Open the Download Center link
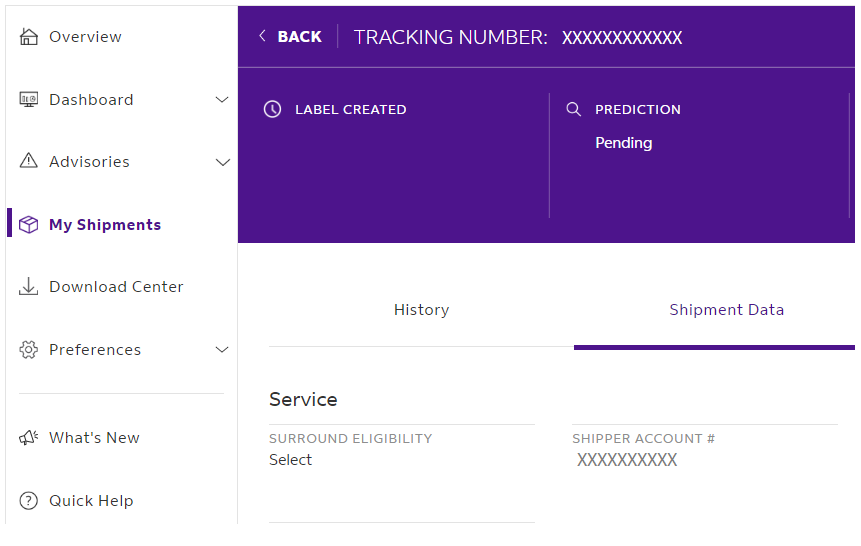861x546 pixels. tap(116, 286)
